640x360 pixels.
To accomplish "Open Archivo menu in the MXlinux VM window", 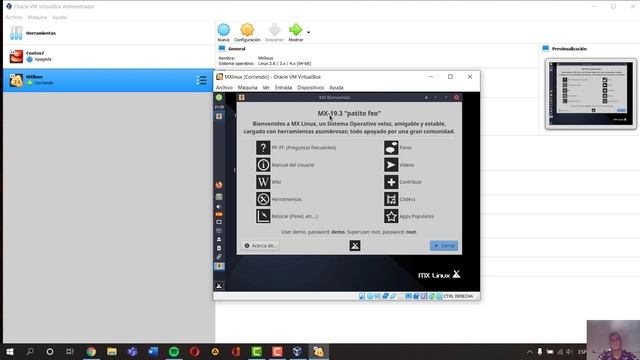I will coord(224,87).
